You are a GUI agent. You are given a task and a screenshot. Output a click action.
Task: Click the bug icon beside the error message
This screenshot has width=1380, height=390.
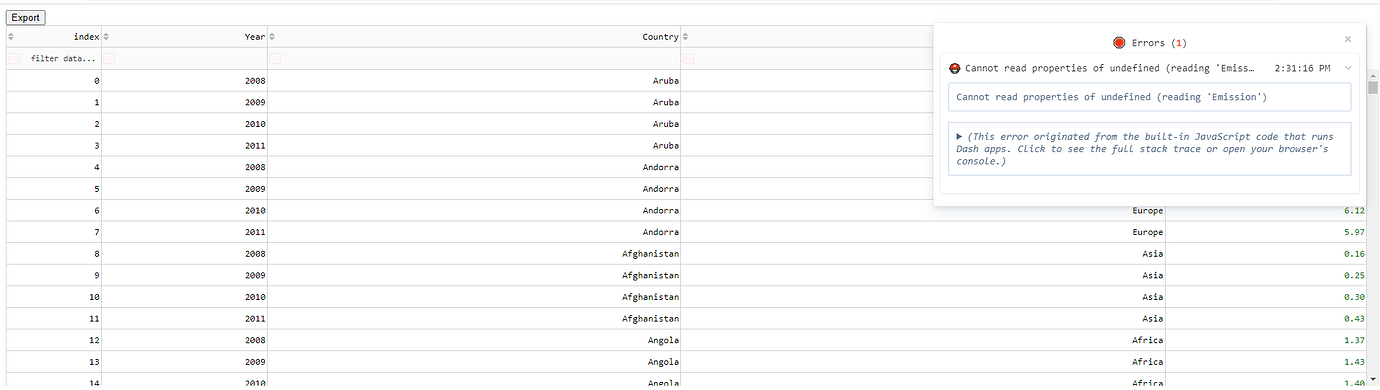click(x=955, y=68)
